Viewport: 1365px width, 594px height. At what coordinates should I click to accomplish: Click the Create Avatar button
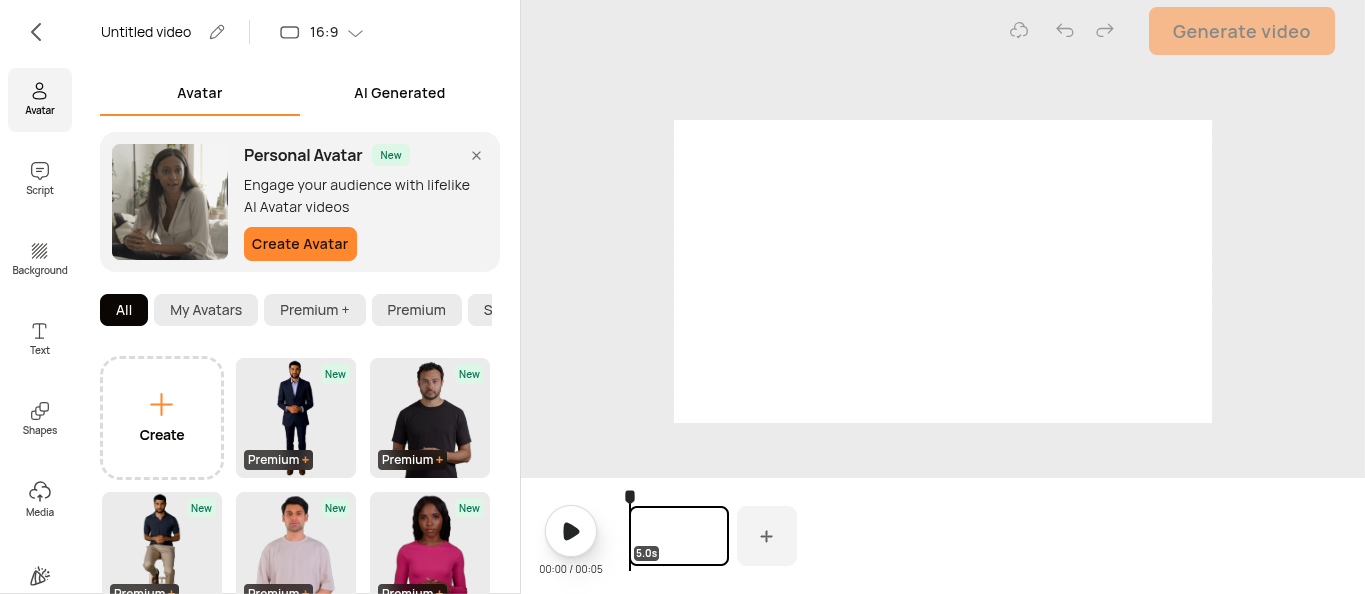[x=300, y=244]
